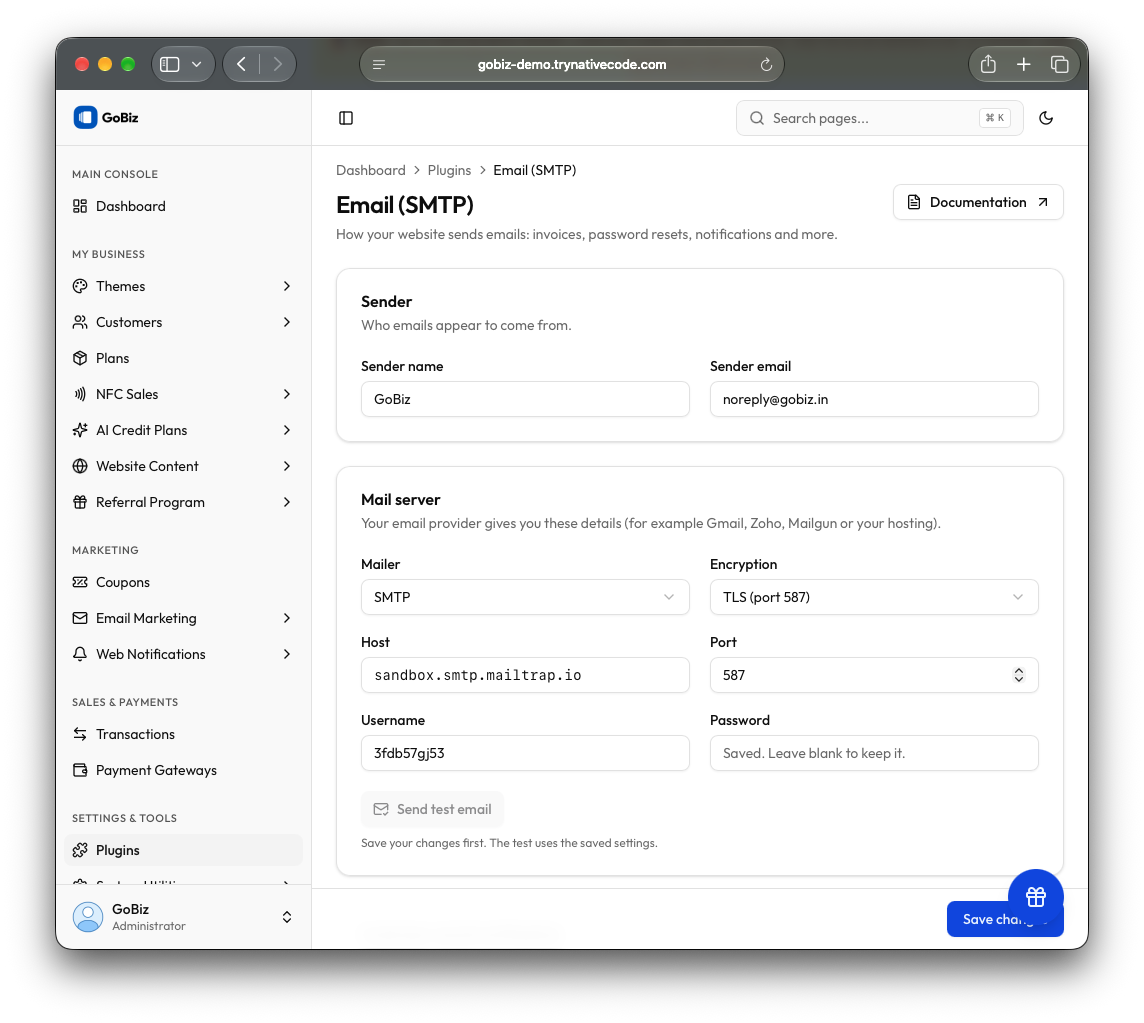Click the Host input field
The height and width of the screenshot is (1023, 1144).
[x=525, y=675]
